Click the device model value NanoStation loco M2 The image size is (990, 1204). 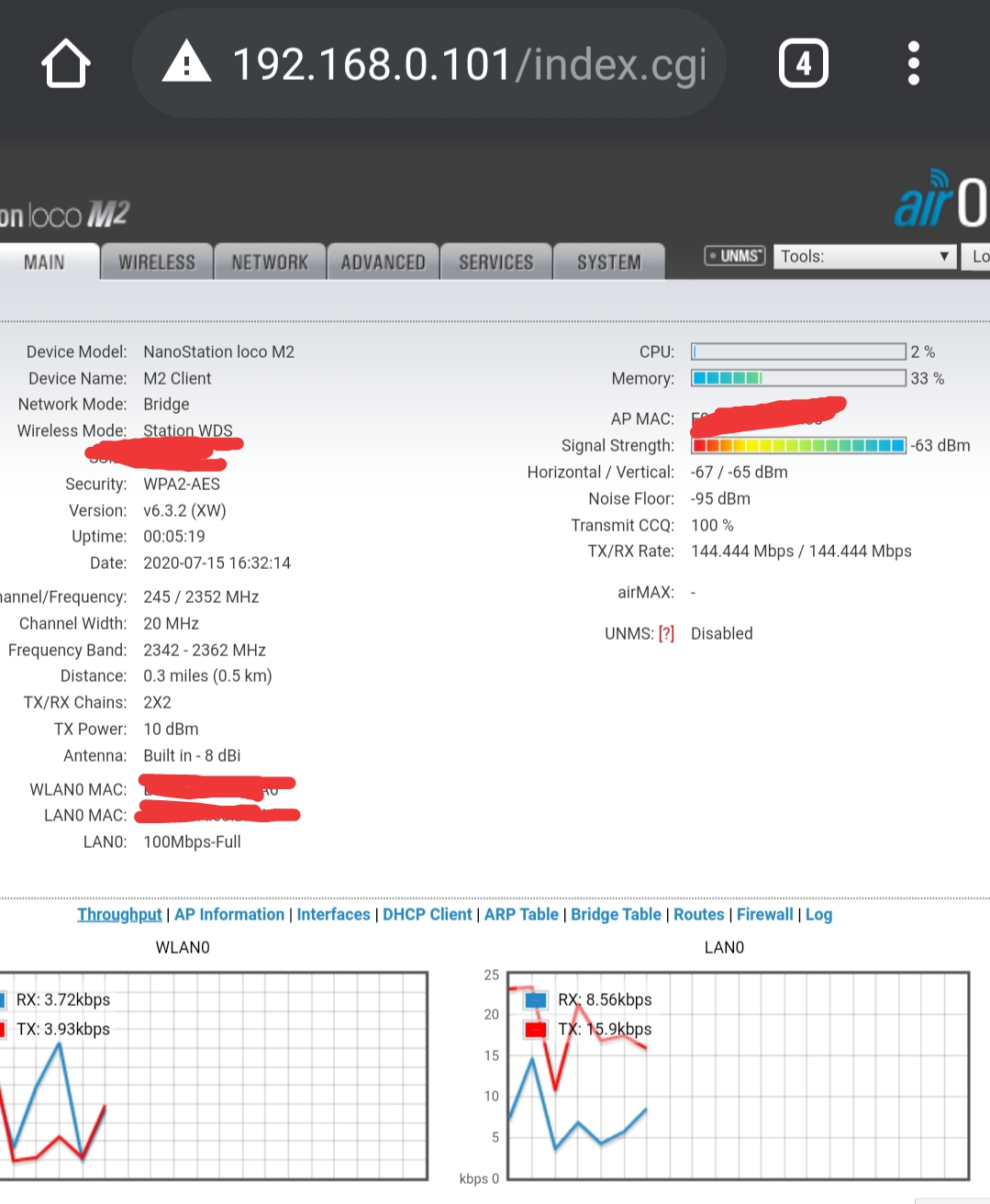(x=219, y=351)
